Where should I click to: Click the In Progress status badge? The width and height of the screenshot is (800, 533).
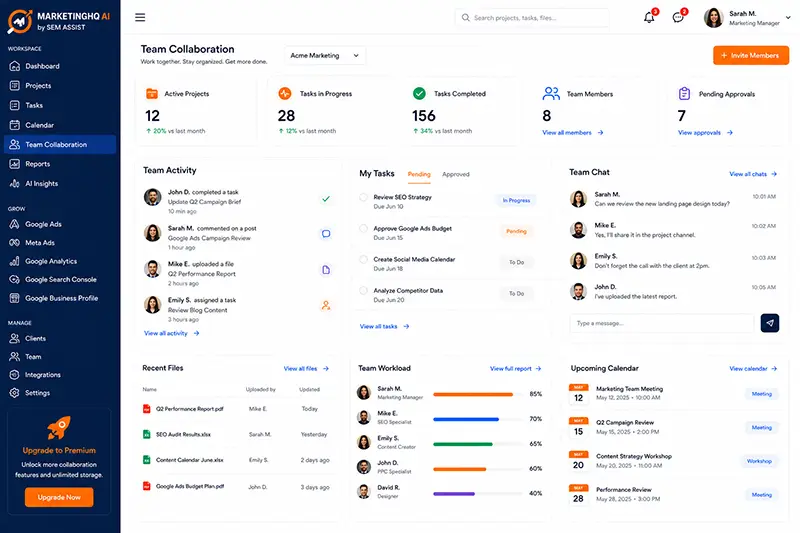(516, 200)
